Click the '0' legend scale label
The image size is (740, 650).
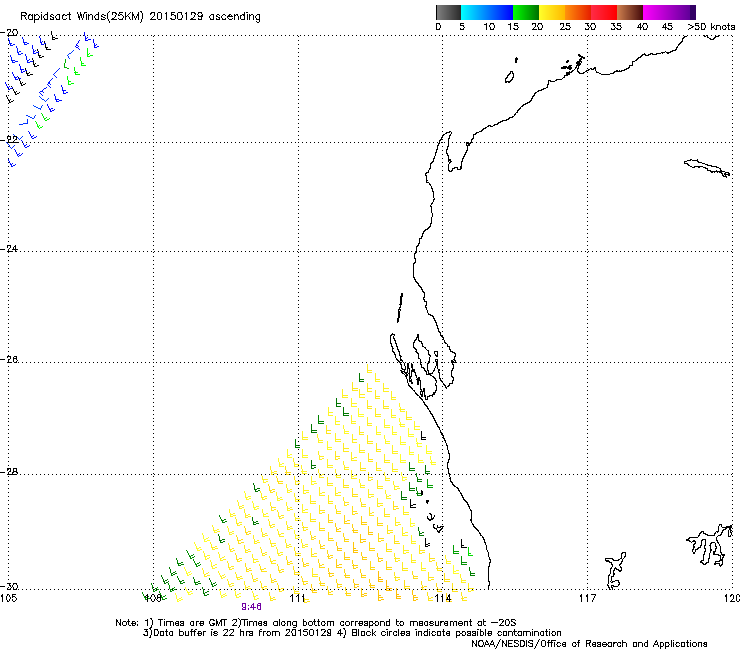click(x=438, y=27)
